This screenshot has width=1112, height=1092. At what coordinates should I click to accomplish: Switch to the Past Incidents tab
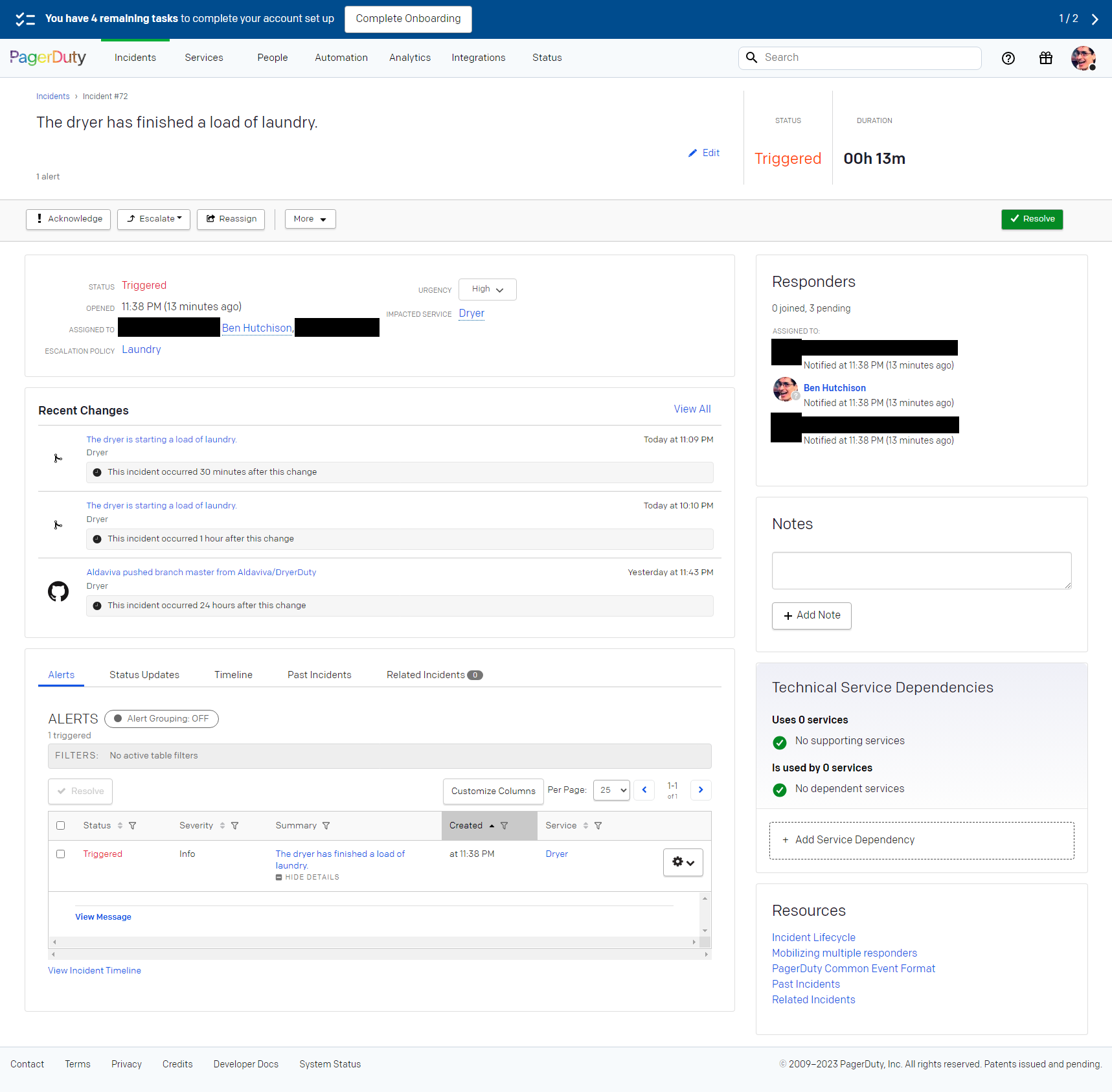320,675
